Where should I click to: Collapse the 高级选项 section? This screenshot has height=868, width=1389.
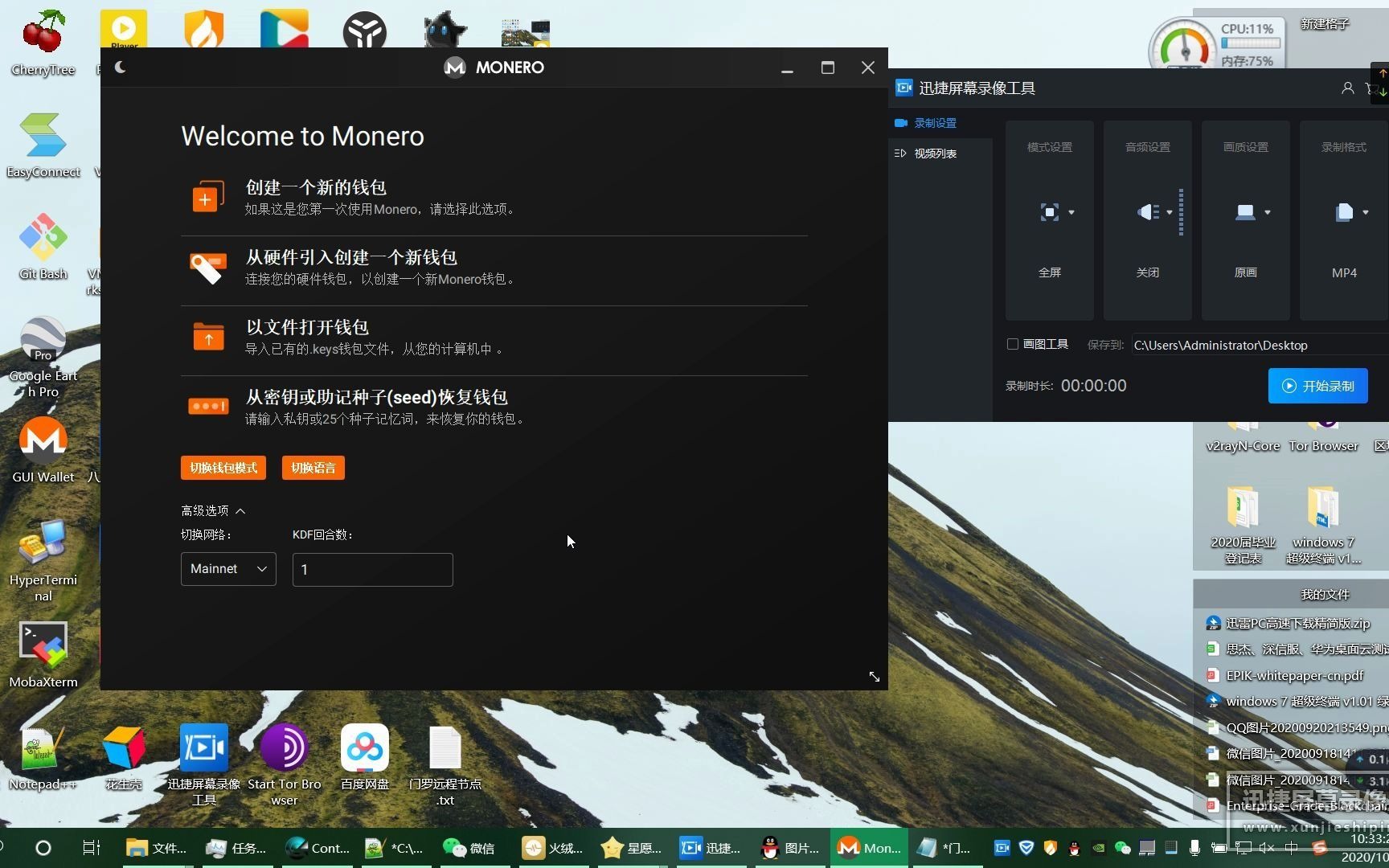(x=213, y=510)
